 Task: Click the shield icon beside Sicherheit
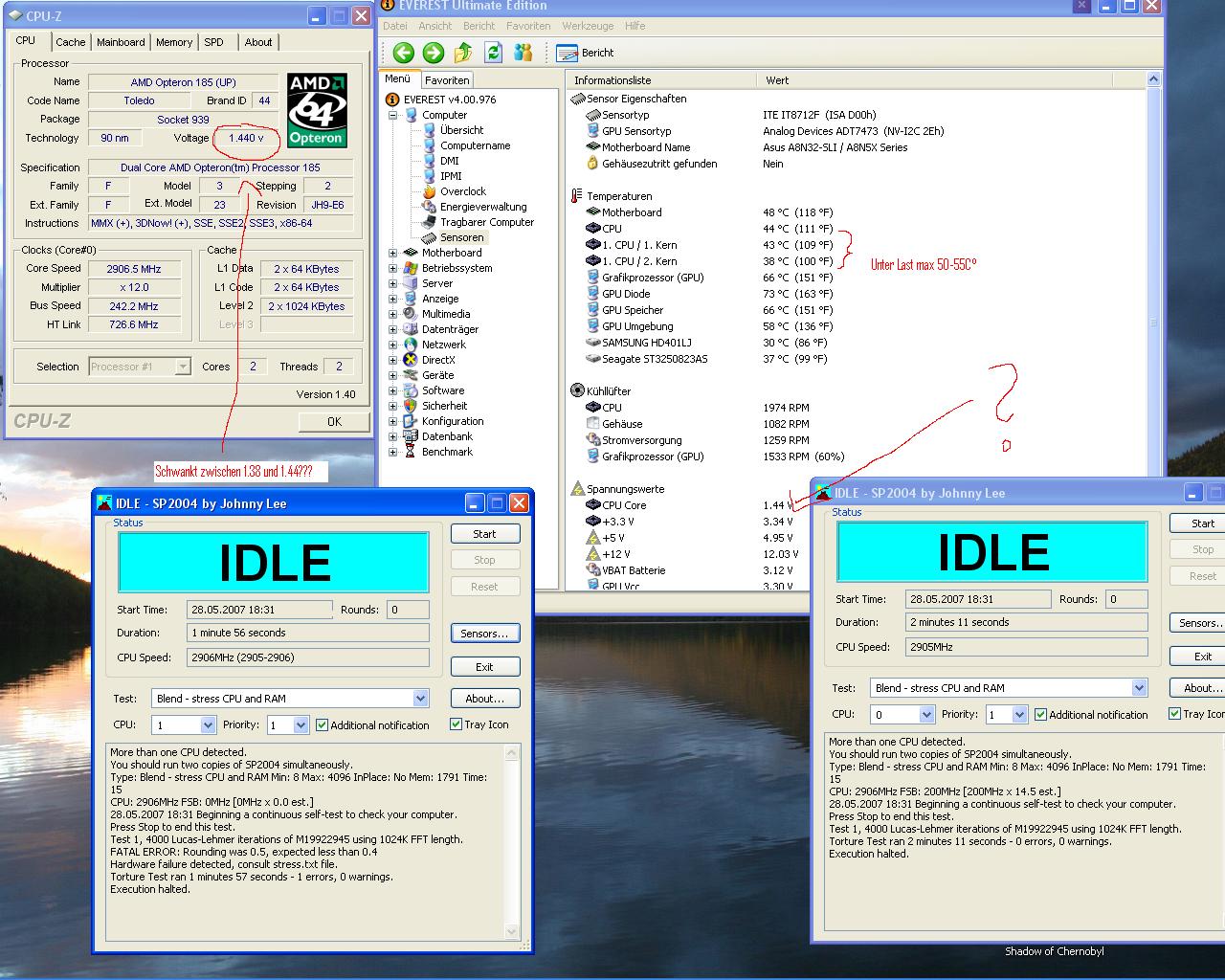(412, 406)
